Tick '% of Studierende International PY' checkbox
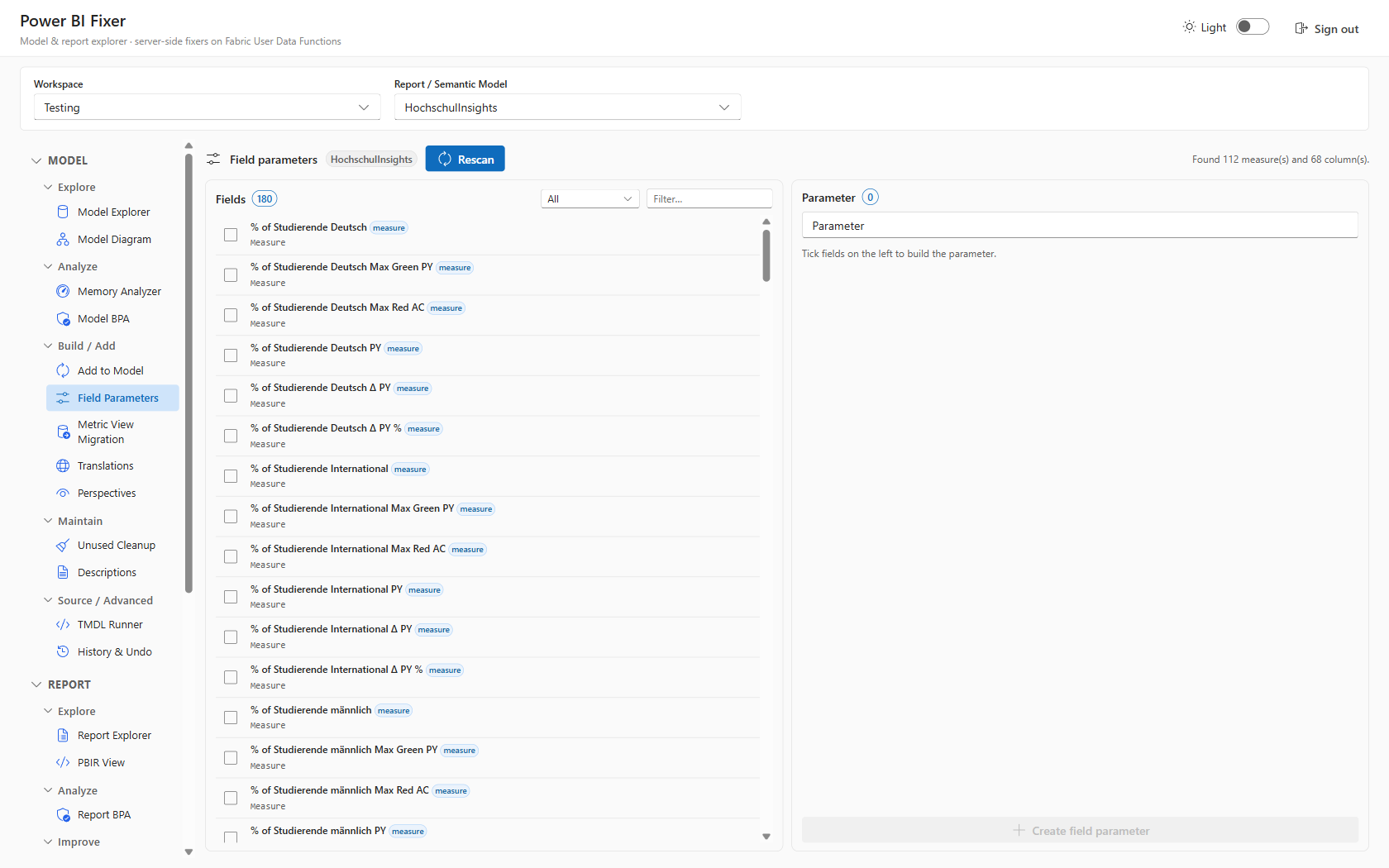1389x868 pixels. [x=231, y=597]
